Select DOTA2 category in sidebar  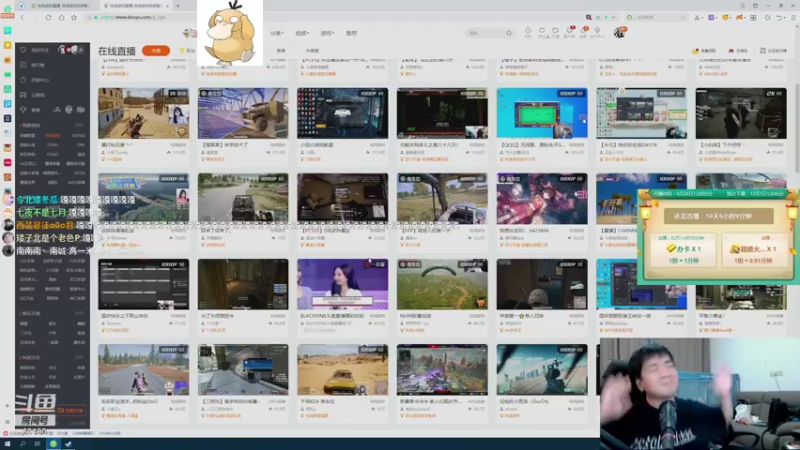[79, 136]
